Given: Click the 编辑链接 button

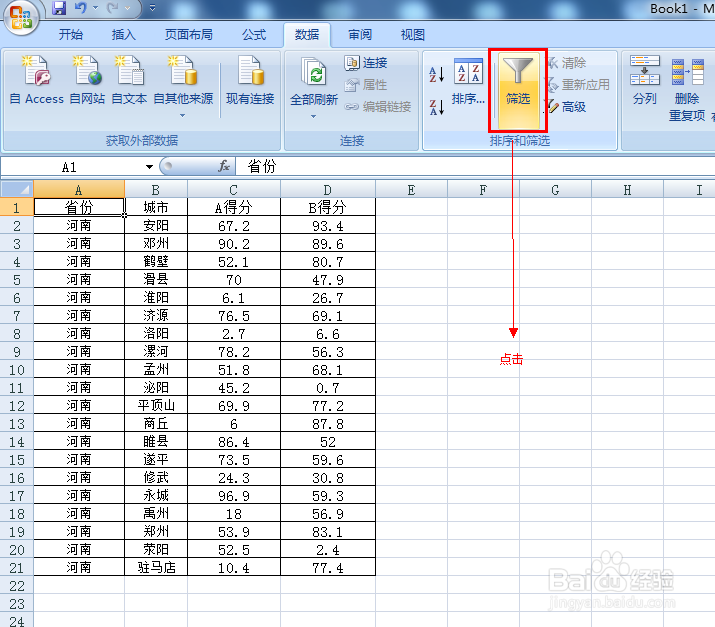Looking at the screenshot, I should pos(378,107).
